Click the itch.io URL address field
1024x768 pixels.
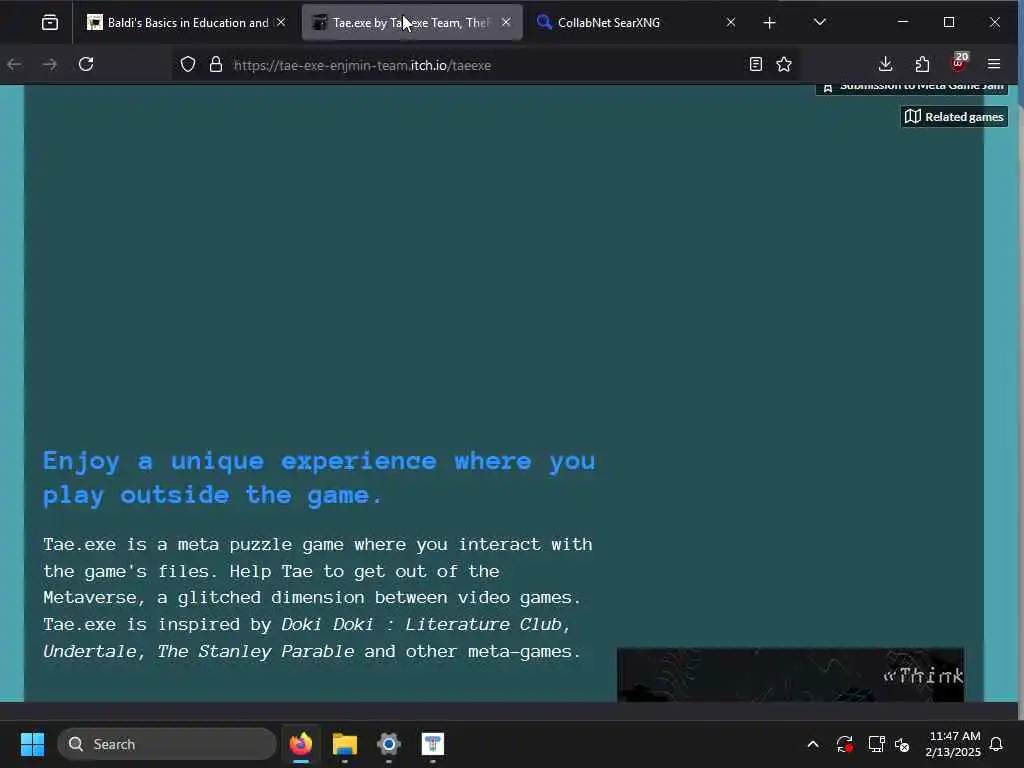[x=485, y=65]
